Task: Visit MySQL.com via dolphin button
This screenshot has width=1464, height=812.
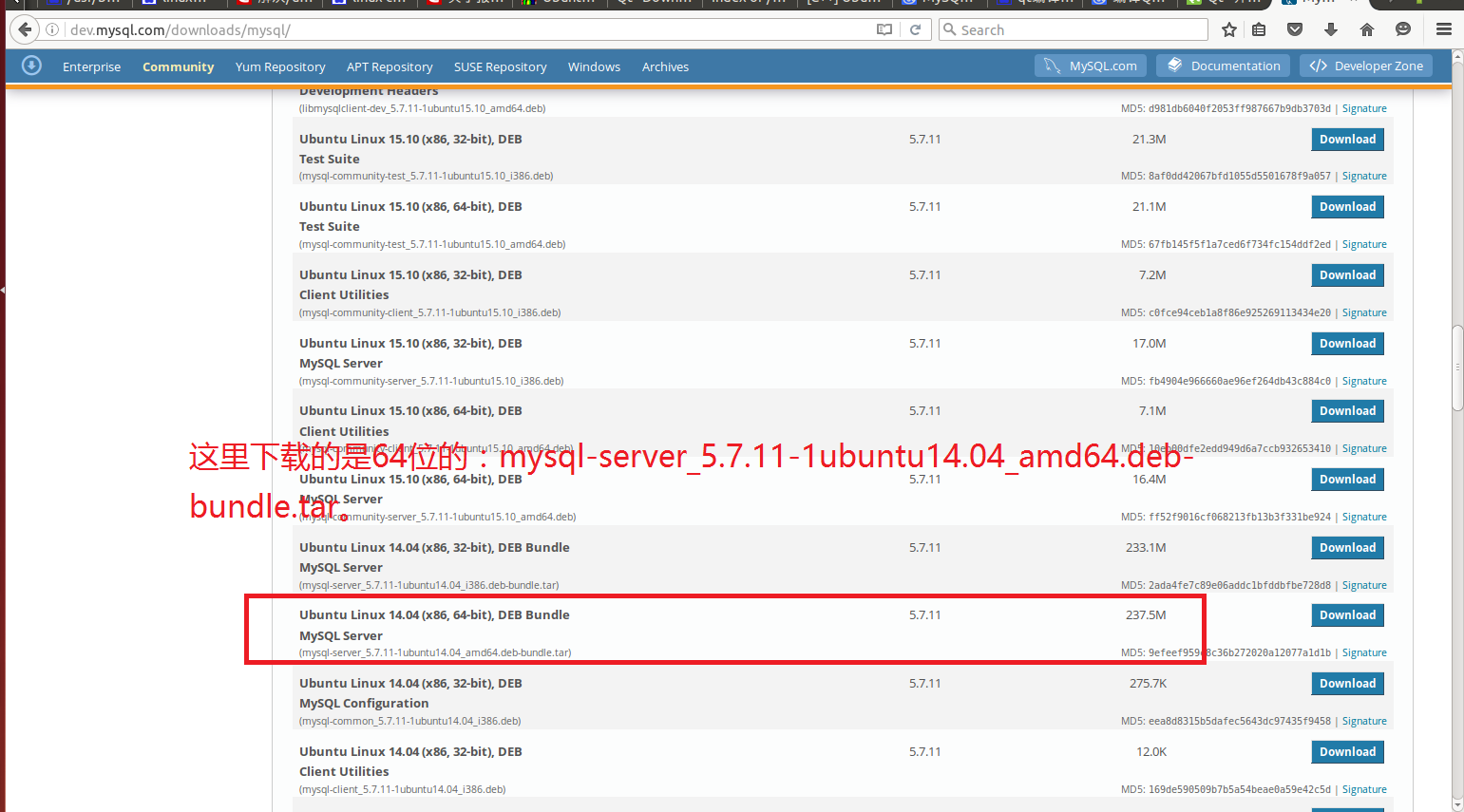Action: click(x=1091, y=66)
